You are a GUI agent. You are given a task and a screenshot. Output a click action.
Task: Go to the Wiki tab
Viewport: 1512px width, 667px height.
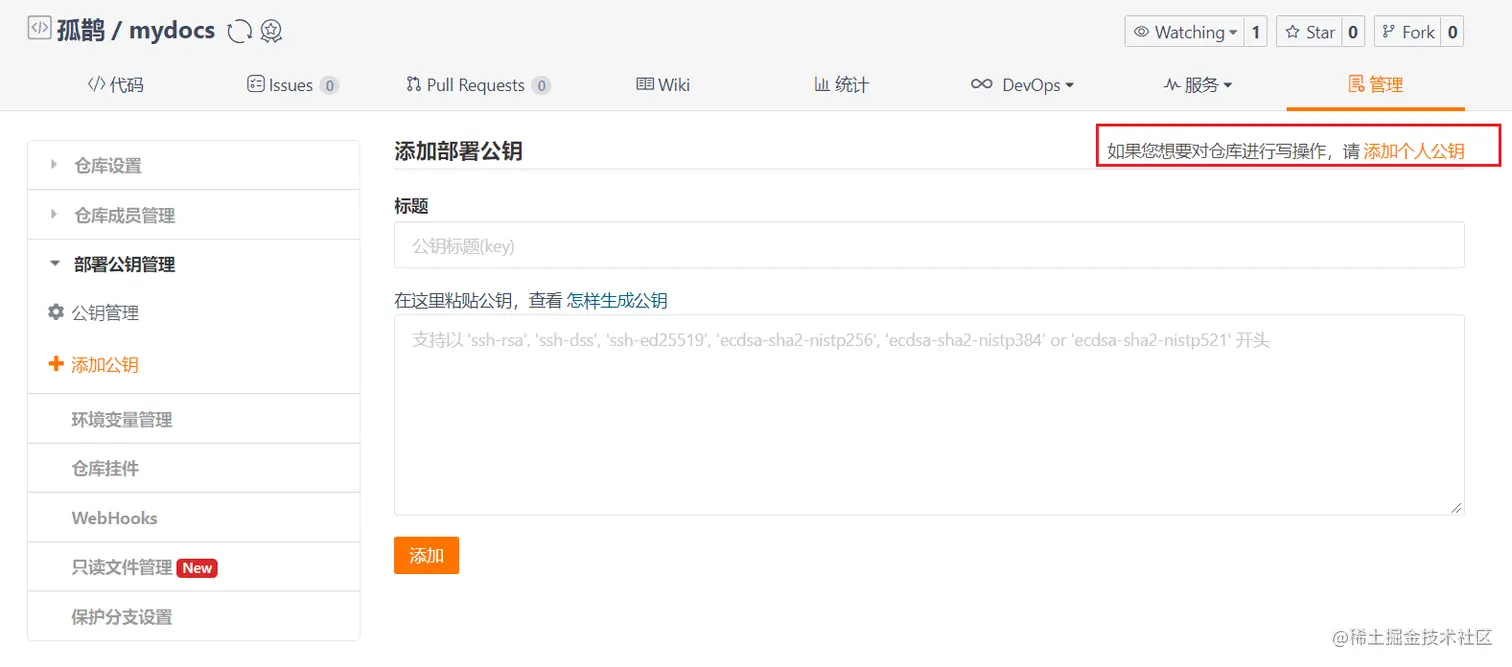pyautogui.click(x=663, y=85)
